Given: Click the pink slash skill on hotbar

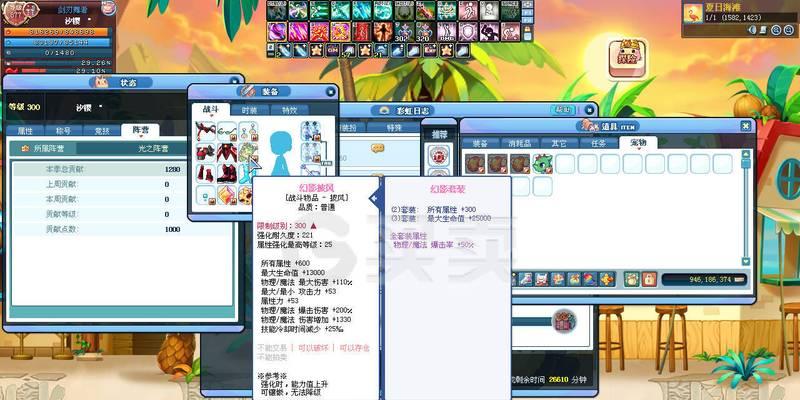Looking at the screenshot, I should coord(298,32).
